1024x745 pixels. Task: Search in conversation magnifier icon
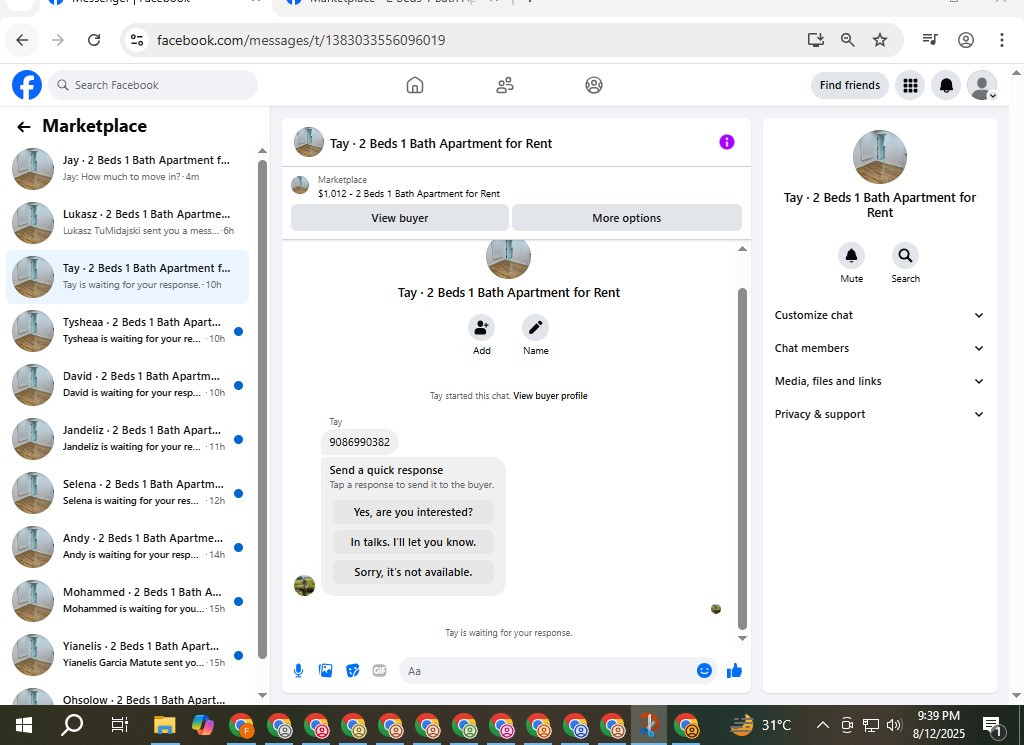click(905, 255)
